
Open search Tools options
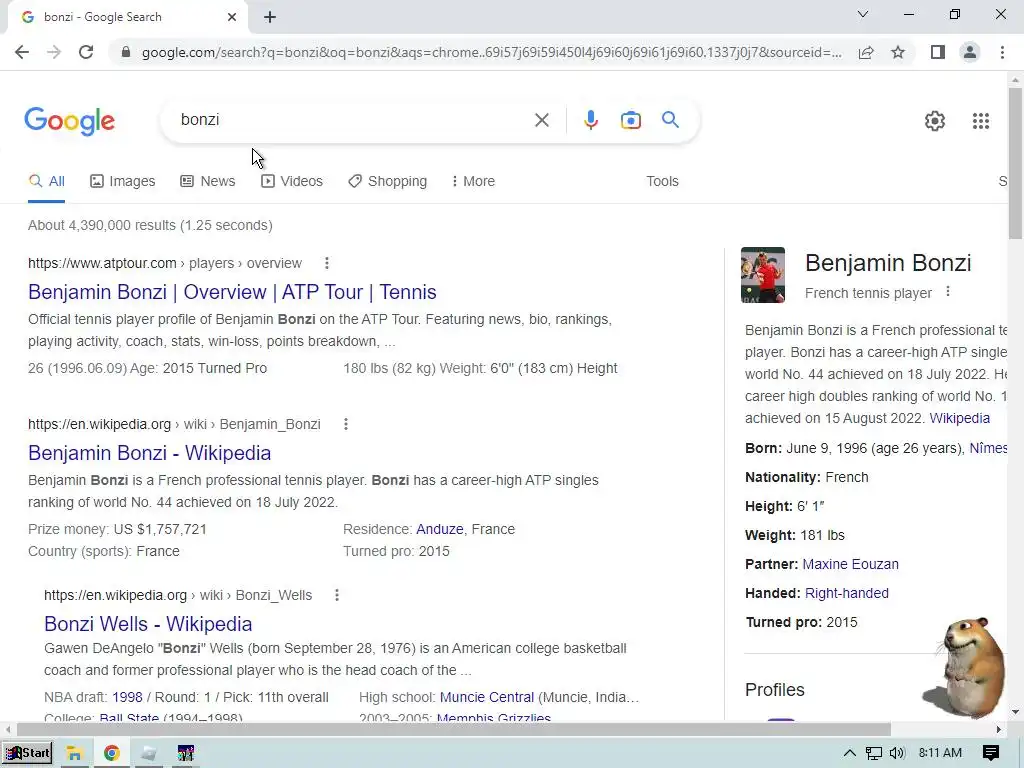pos(662,182)
